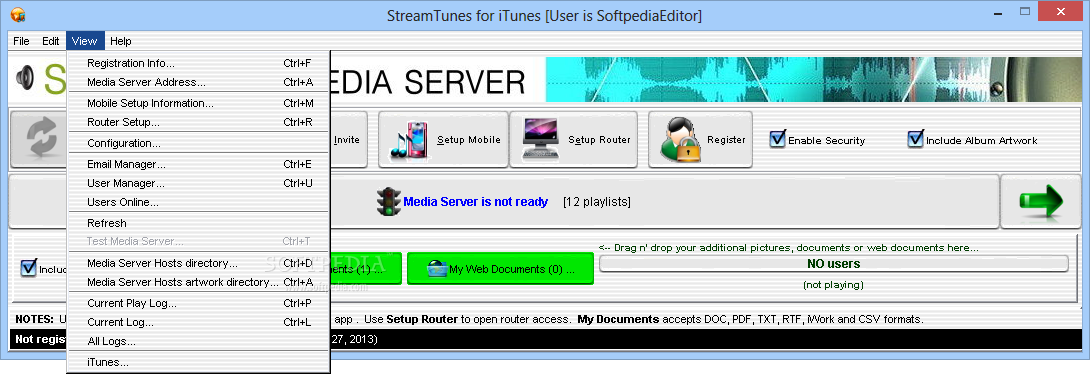
Task: Close the open View menu
Action: tap(85, 41)
